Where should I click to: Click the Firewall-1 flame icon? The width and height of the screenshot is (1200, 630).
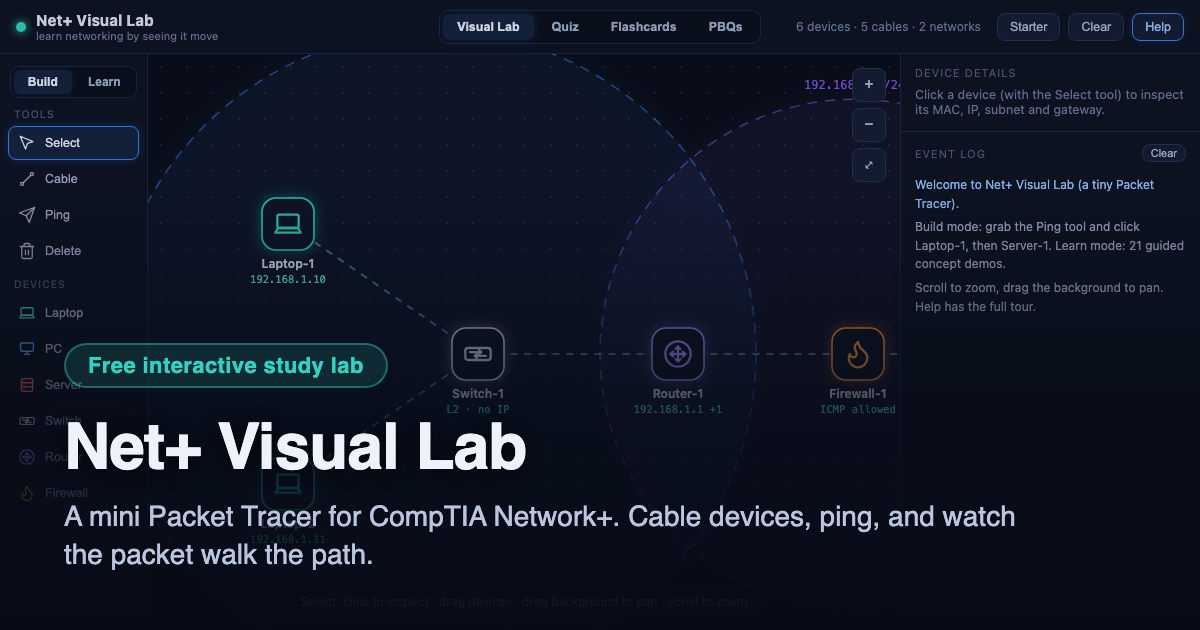coord(858,354)
